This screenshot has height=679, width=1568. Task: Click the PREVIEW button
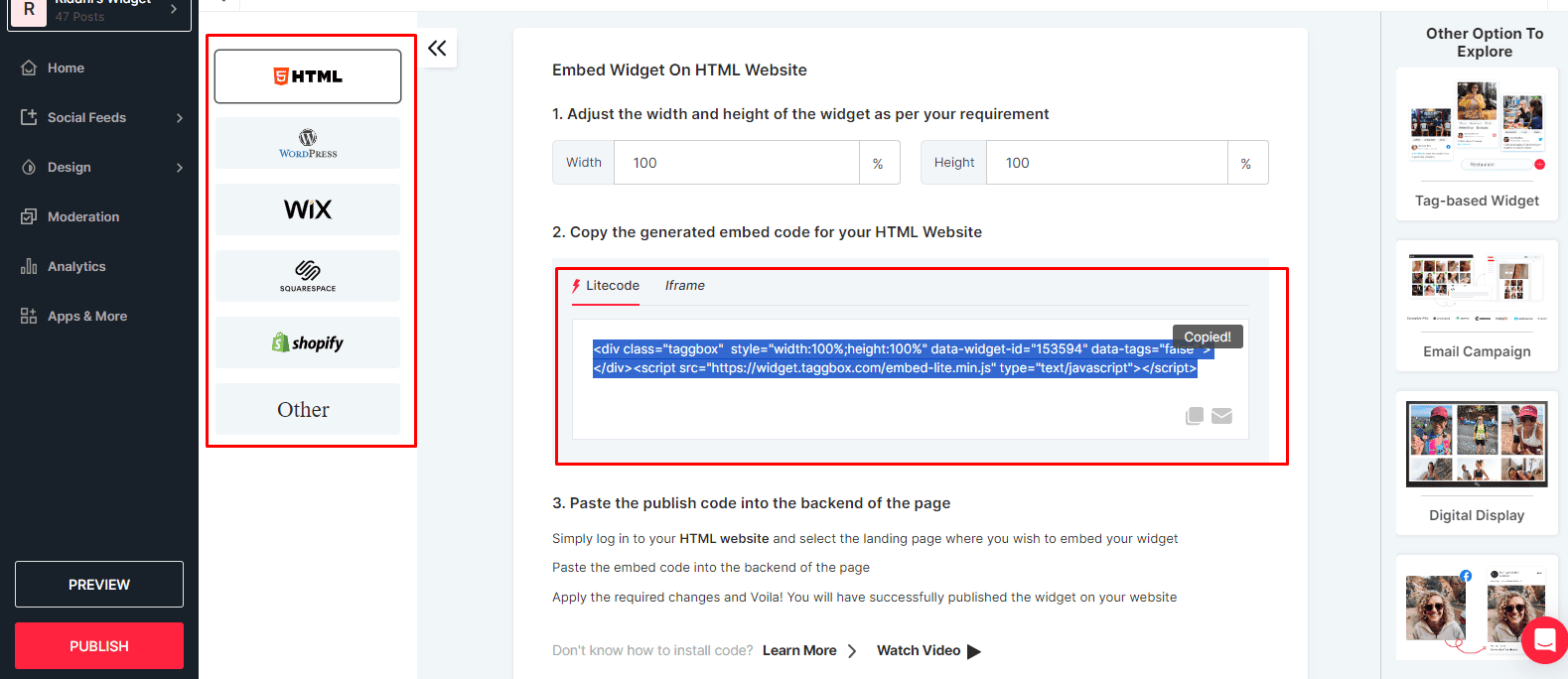tap(99, 584)
